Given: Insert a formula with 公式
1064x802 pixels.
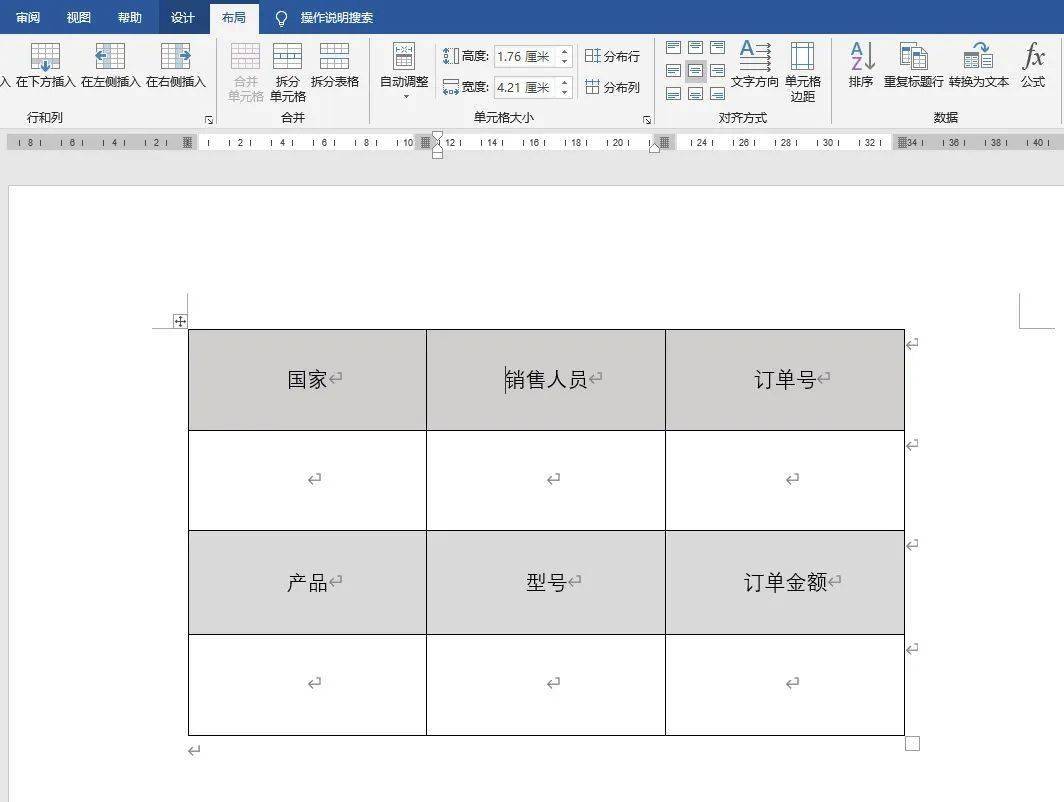Looking at the screenshot, I should [x=1033, y=65].
